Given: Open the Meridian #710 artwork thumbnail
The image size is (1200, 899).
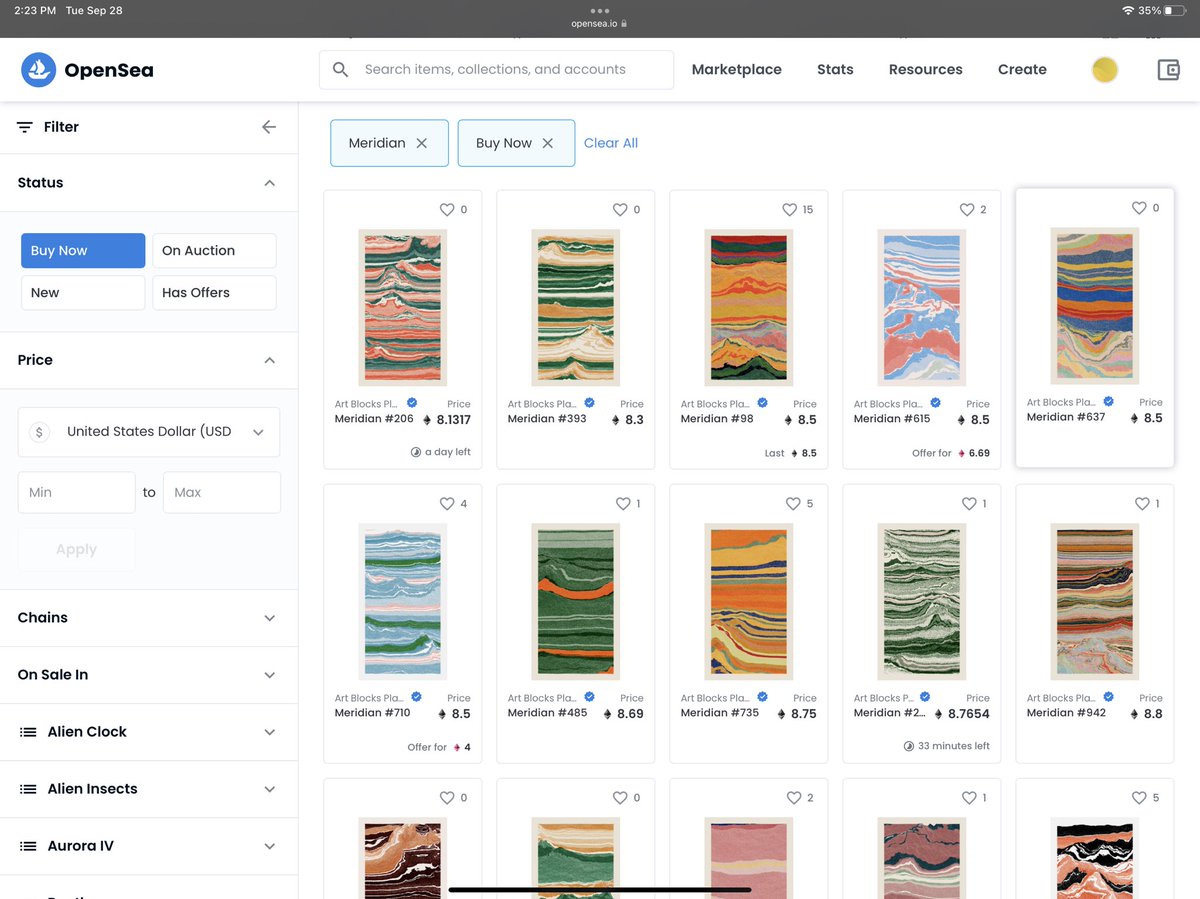Looking at the screenshot, I should click(x=403, y=602).
